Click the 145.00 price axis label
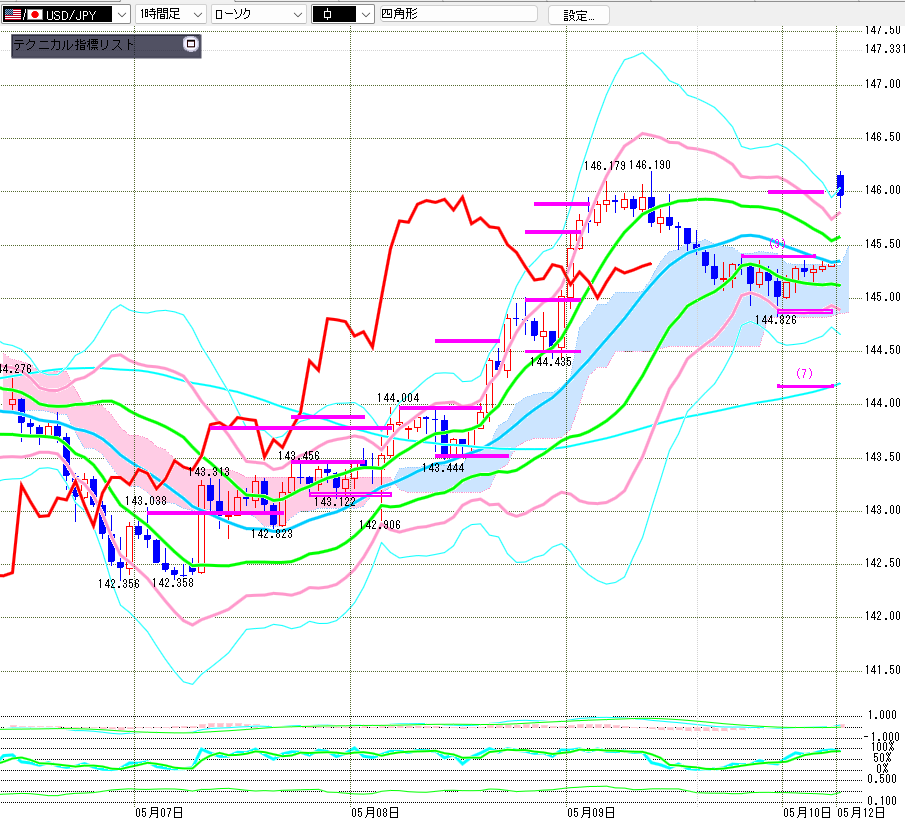This screenshot has height=820, width=905. pyautogui.click(x=882, y=297)
